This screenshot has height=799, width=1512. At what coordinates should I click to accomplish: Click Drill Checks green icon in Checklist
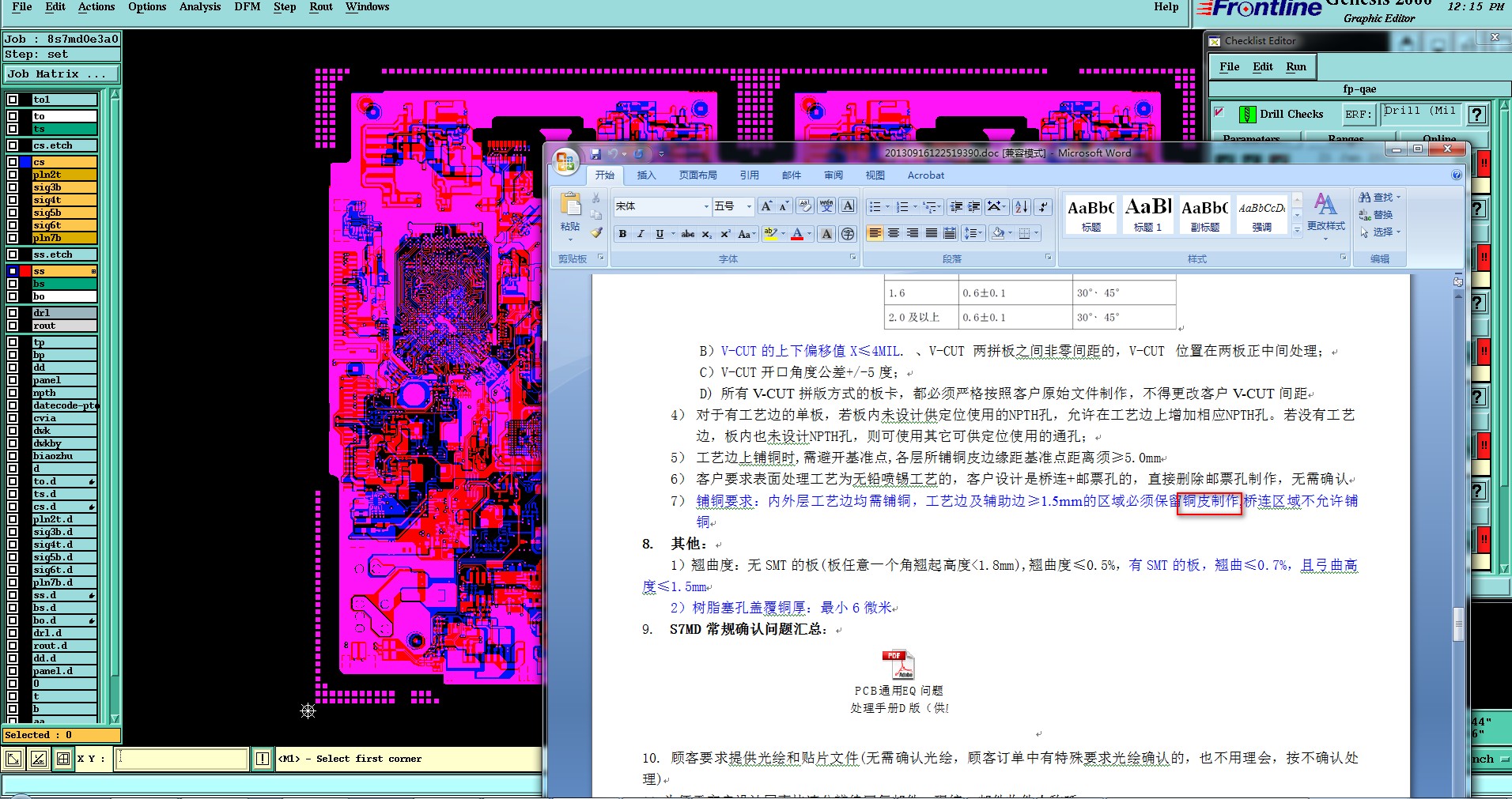[1247, 115]
